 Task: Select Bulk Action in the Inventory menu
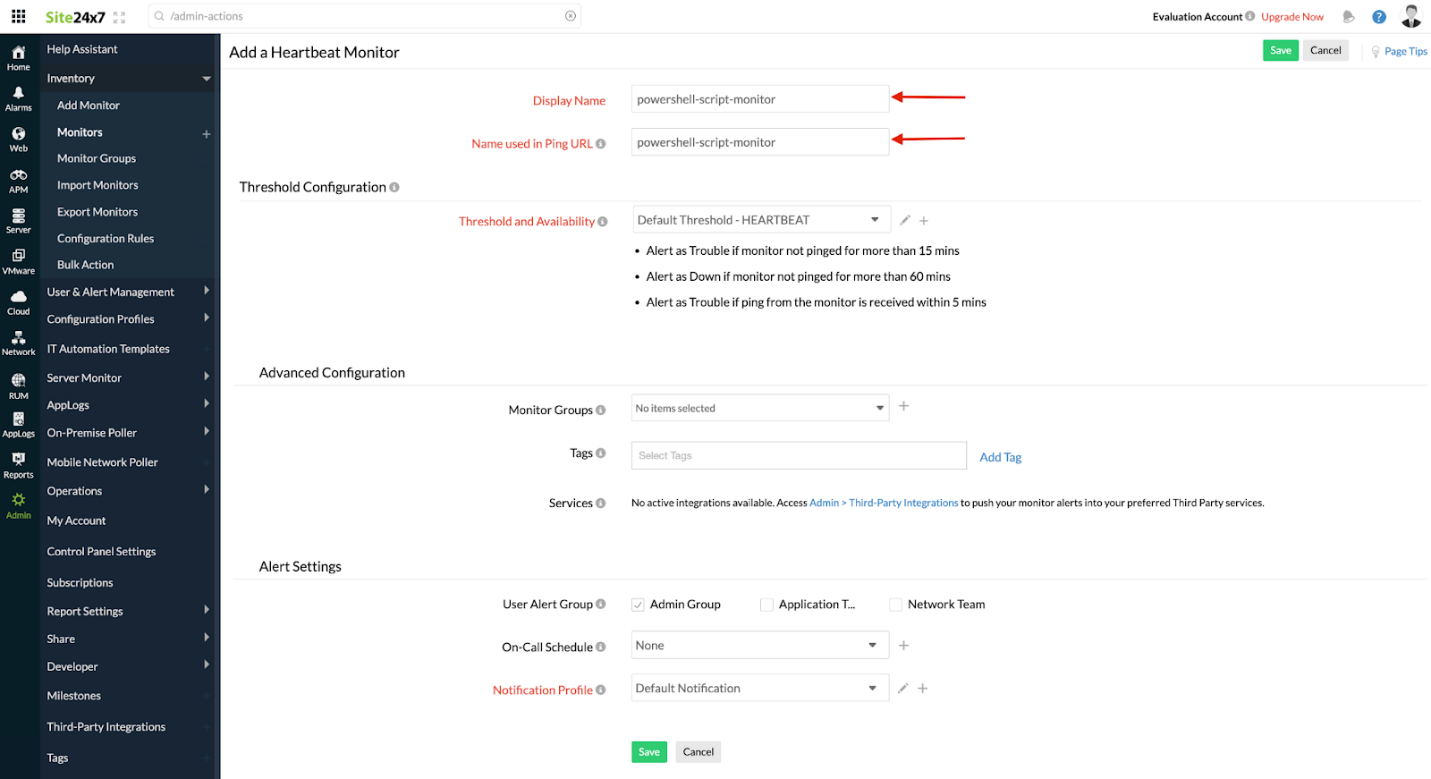click(85, 265)
